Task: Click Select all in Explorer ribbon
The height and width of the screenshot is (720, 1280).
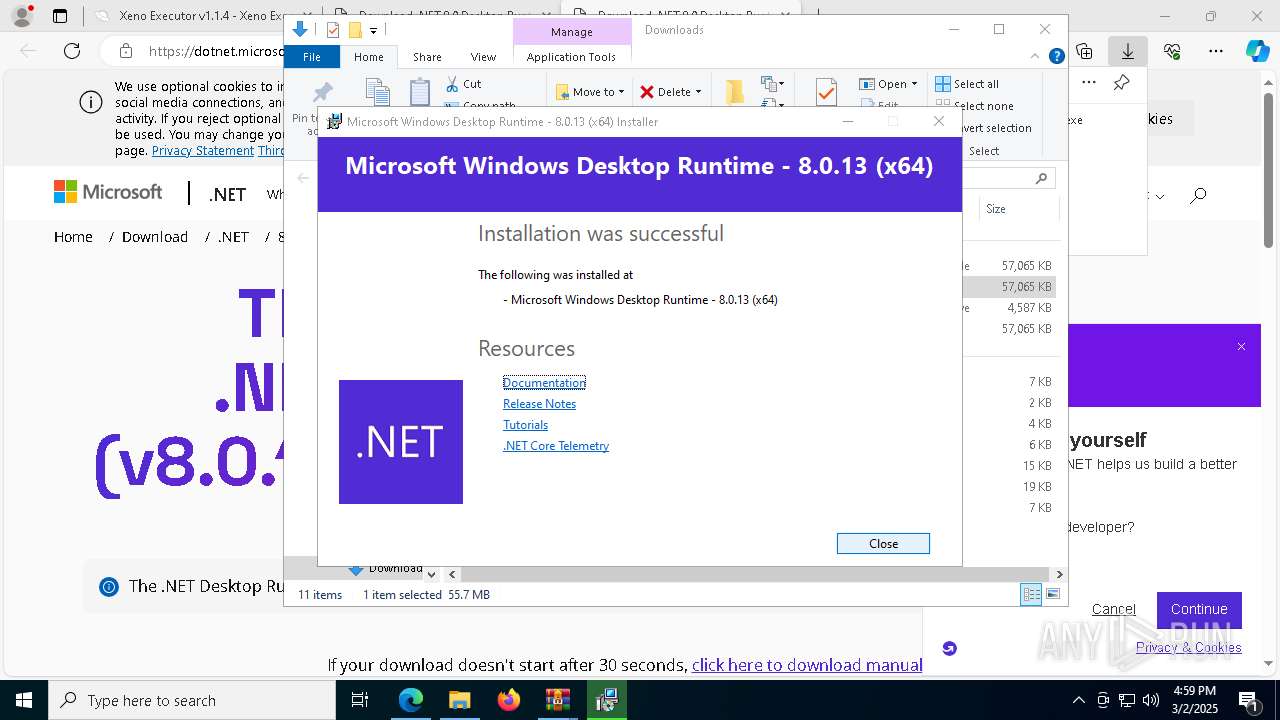Action: tap(967, 84)
